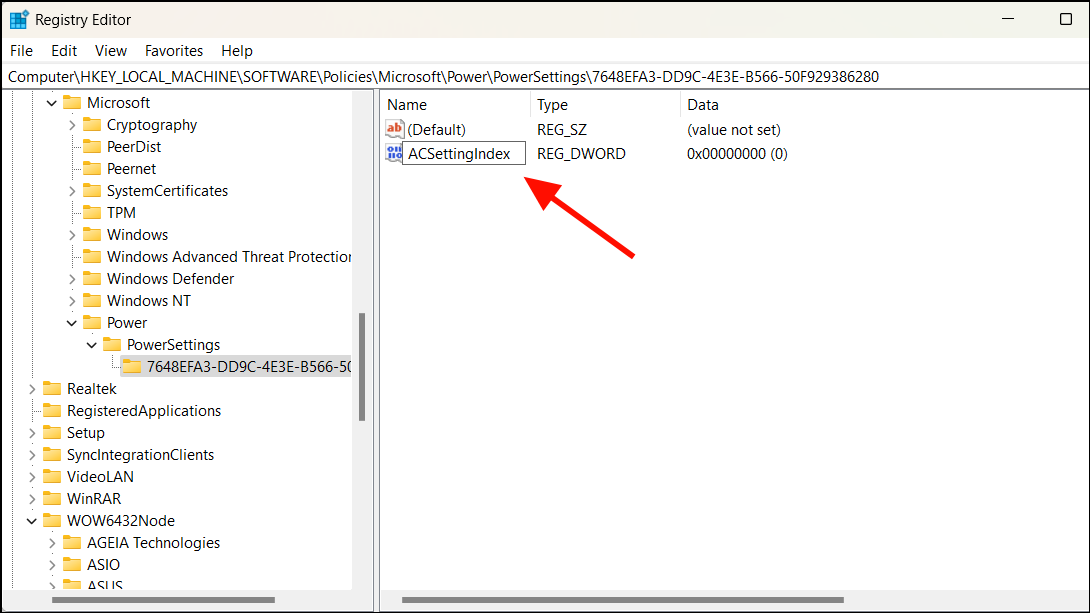
Task: Select the PowerSettings folder icon
Action: tap(112, 345)
